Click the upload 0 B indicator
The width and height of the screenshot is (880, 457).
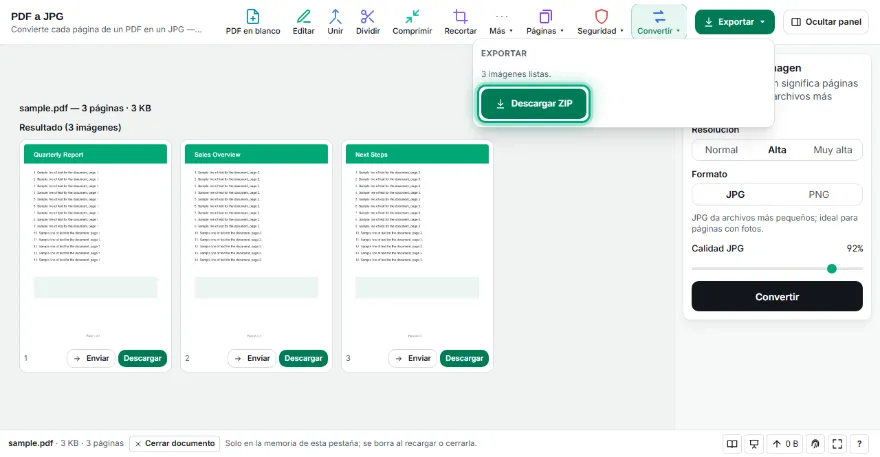[785, 444]
